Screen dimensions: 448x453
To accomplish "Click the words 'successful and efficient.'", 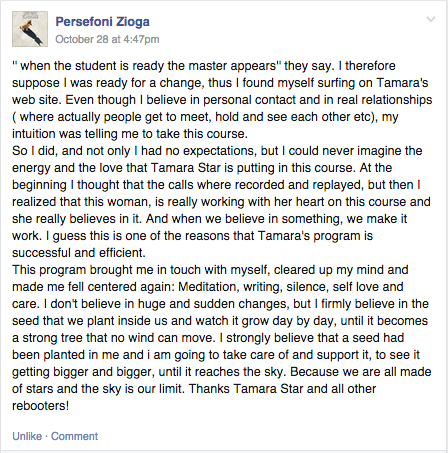I will (x=79, y=253).
